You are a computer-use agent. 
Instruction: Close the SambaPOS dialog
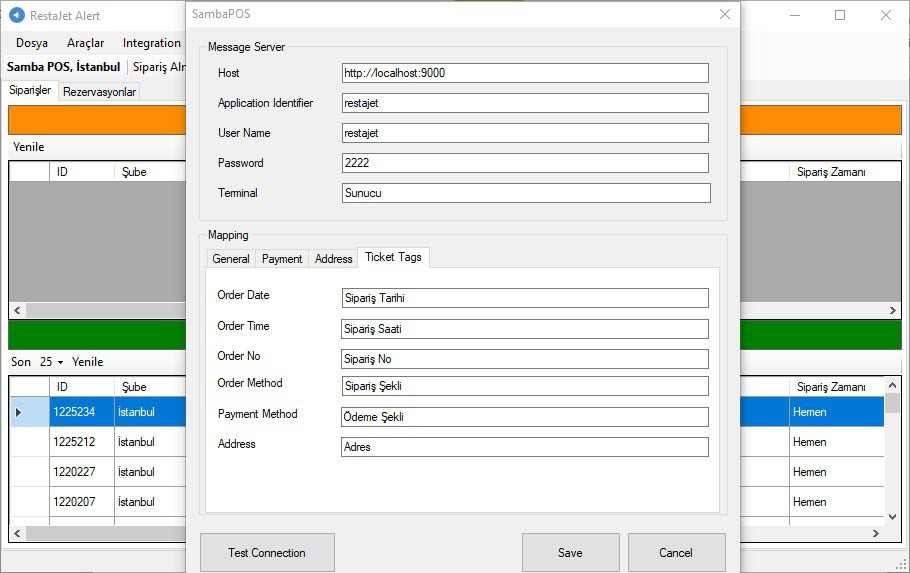point(725,15)
